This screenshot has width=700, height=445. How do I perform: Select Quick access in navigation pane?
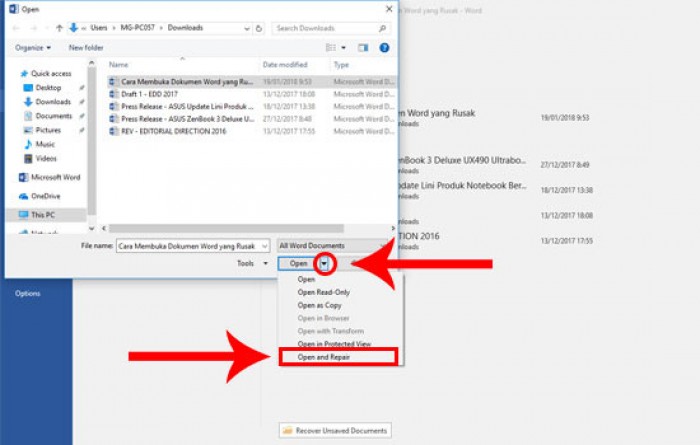[51, 73]
